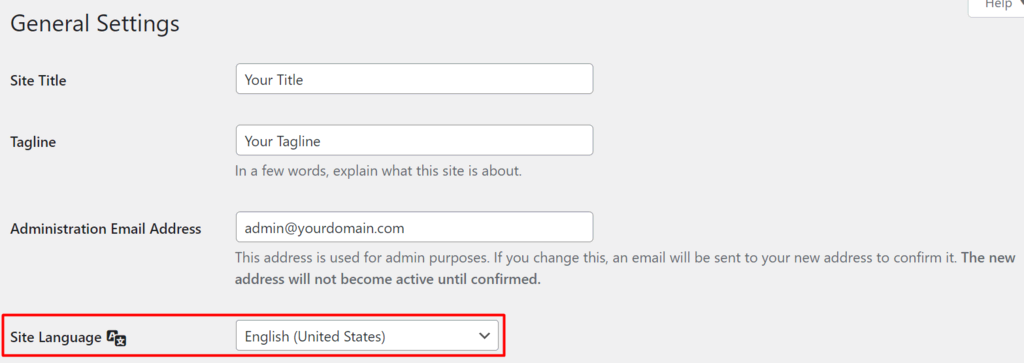Click the arrow on the Help tab
Image resolution: width=1024 pixels, height=363 pixels.
point(1020,4)
